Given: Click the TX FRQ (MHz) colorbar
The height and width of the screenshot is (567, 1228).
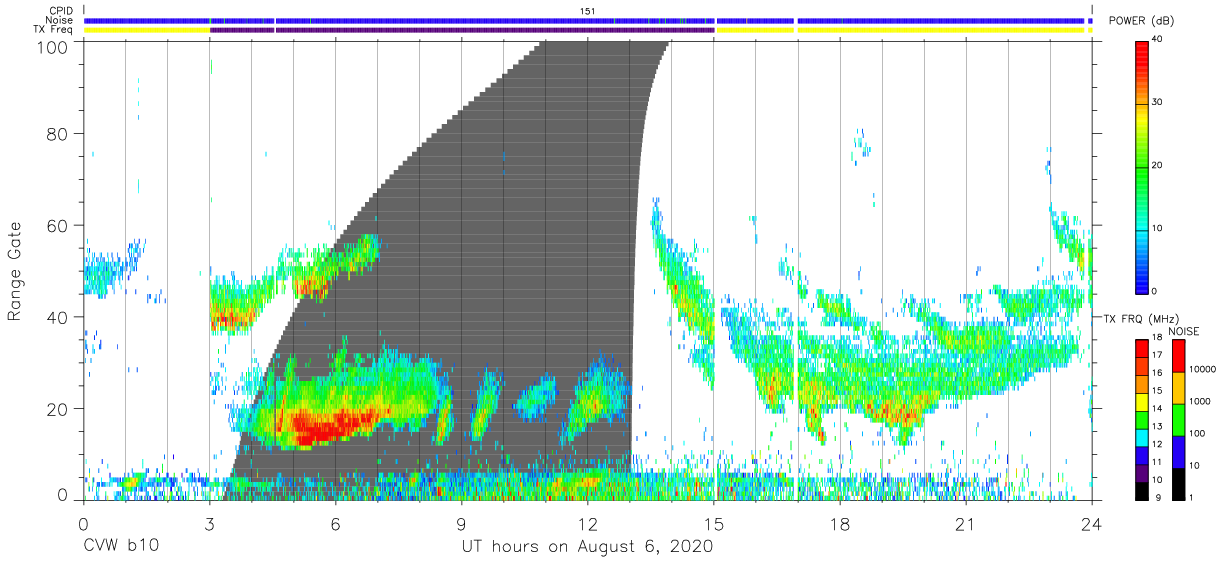Looking at the screenshot, I should tap(1142, 419).
